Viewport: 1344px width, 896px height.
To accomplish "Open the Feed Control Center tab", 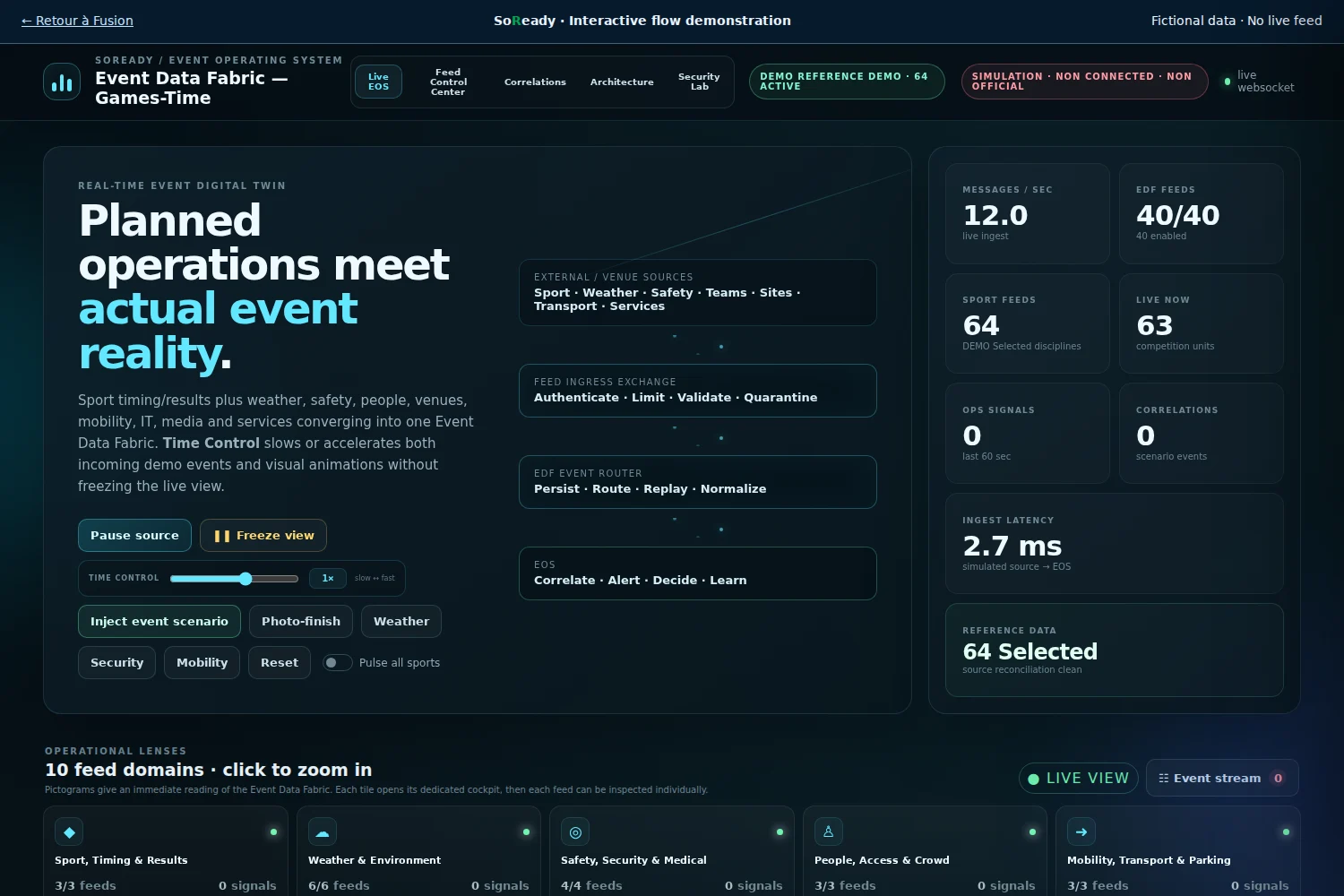I will pyautogui.click(x=448, y=82).
